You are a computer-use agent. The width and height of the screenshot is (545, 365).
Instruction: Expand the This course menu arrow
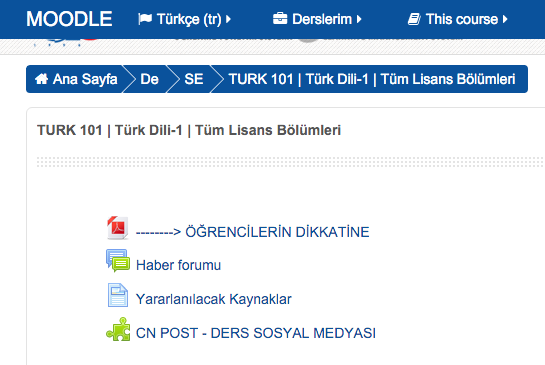tap(505, 19)
